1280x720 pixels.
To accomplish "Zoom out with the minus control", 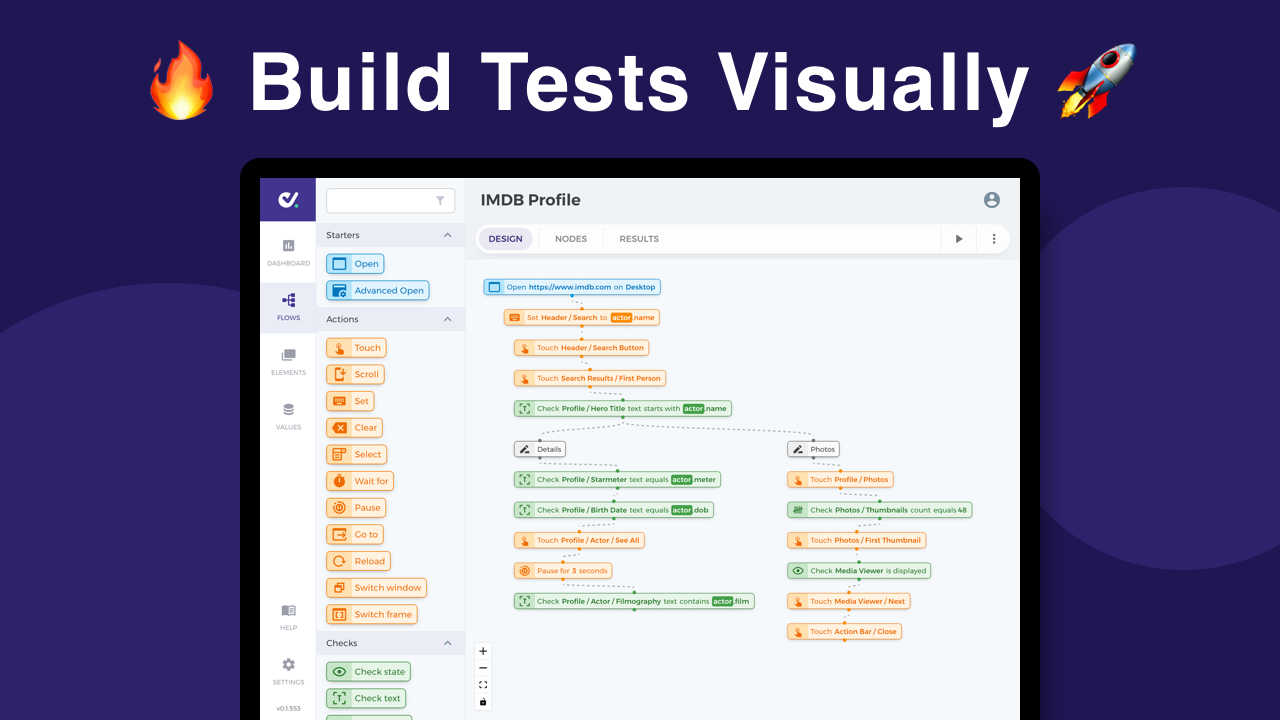I will pyautogui.click(x=483, y=668).
